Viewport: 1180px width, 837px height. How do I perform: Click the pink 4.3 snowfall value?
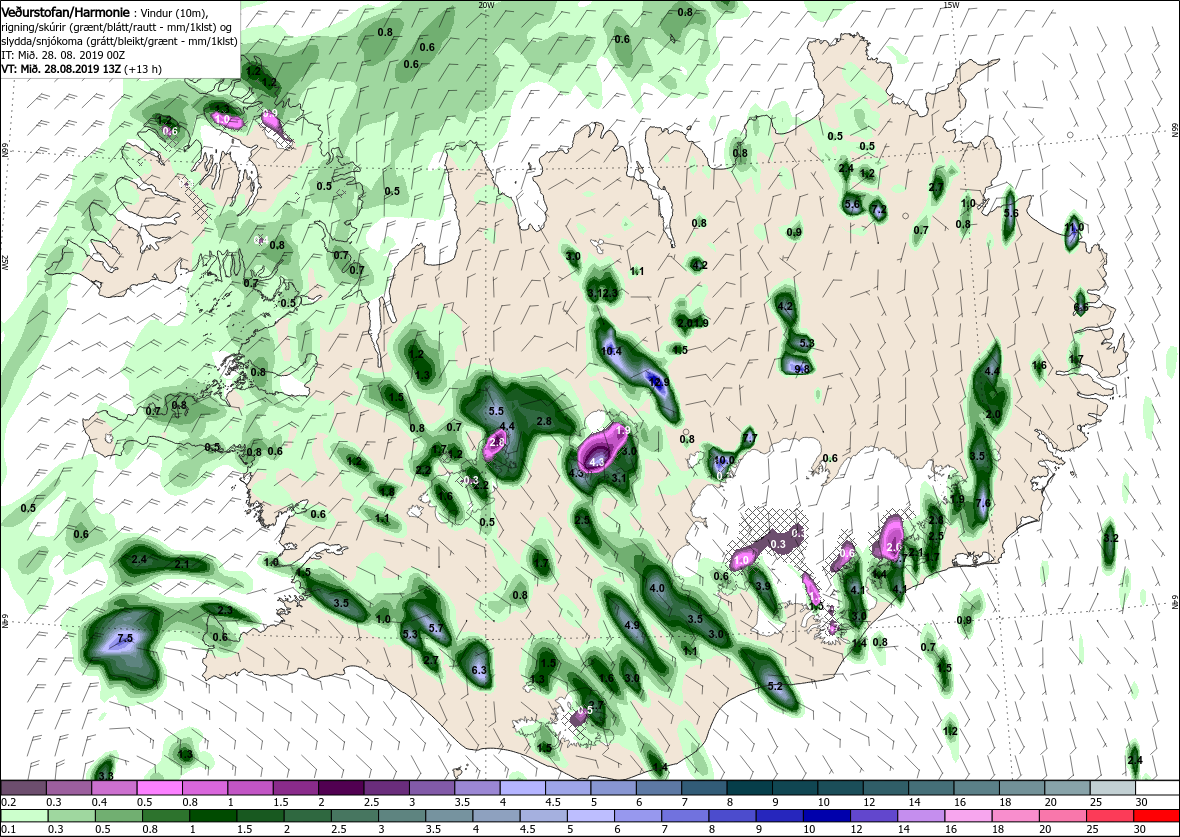click(597, 461)
